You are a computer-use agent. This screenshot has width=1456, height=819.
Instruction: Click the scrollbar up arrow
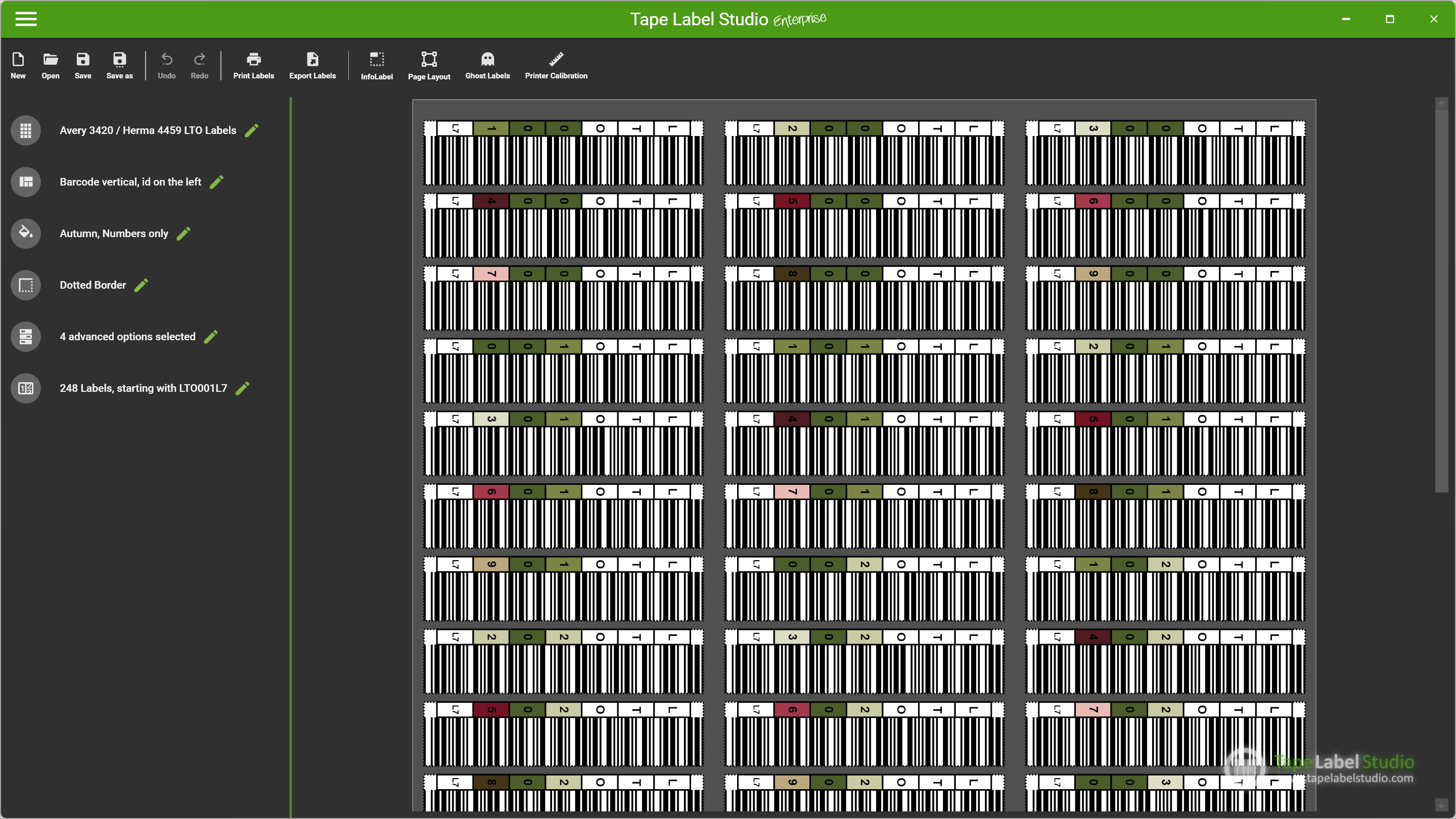coord(1441,104)
